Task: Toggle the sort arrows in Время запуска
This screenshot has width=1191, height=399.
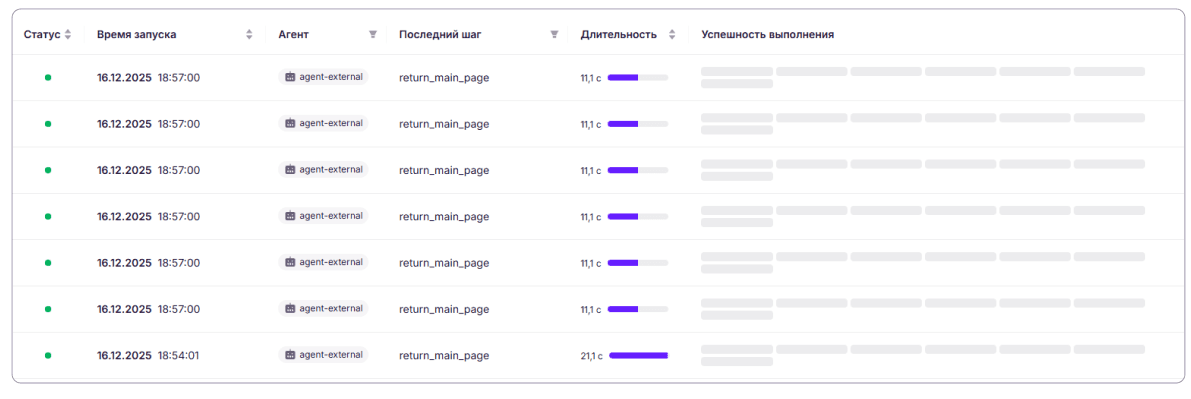Action: 249,34
